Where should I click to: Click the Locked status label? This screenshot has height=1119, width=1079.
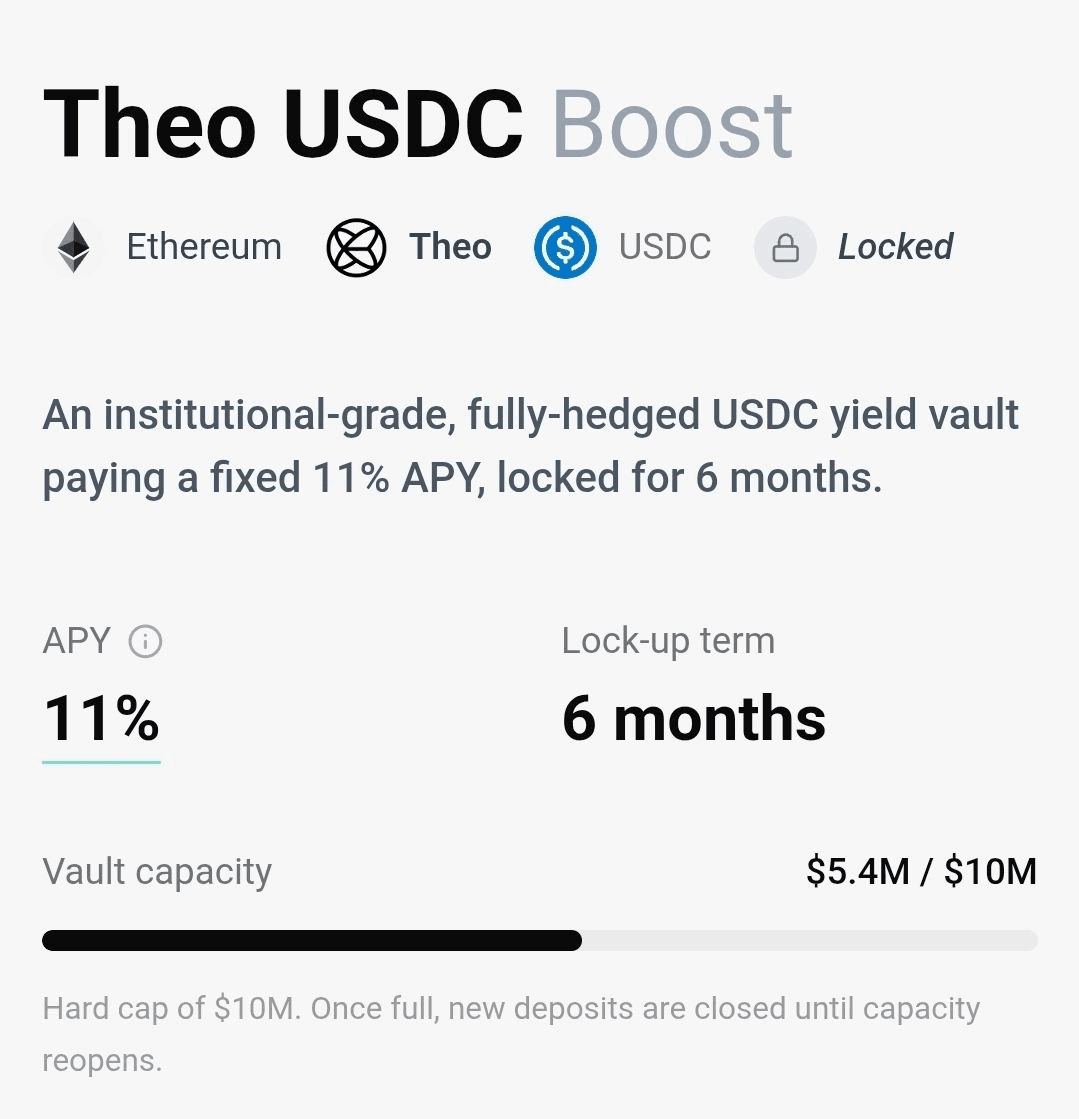point(896,247)
